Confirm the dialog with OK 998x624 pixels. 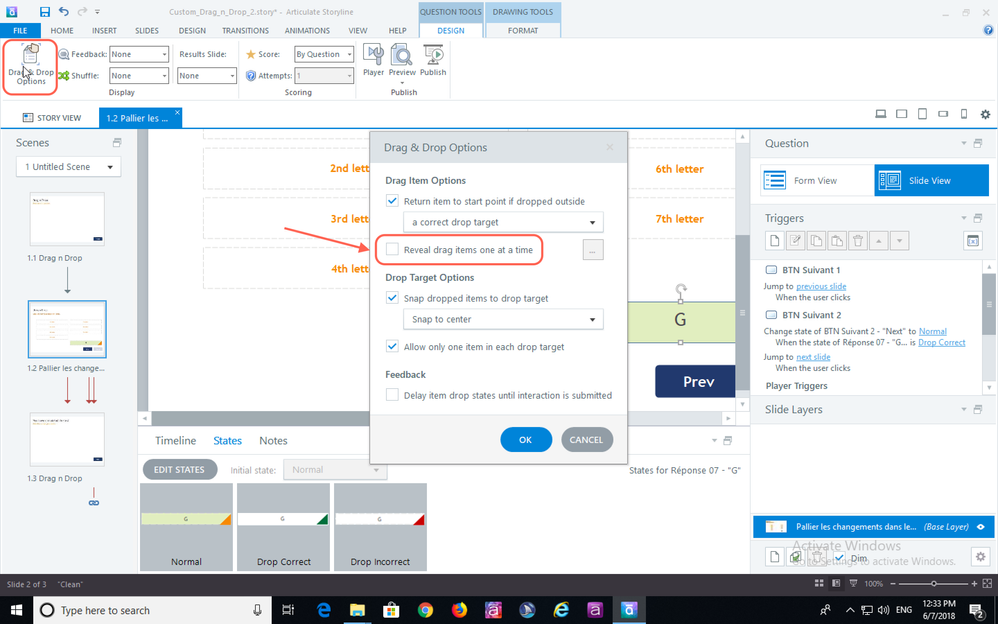click(526, 439)
